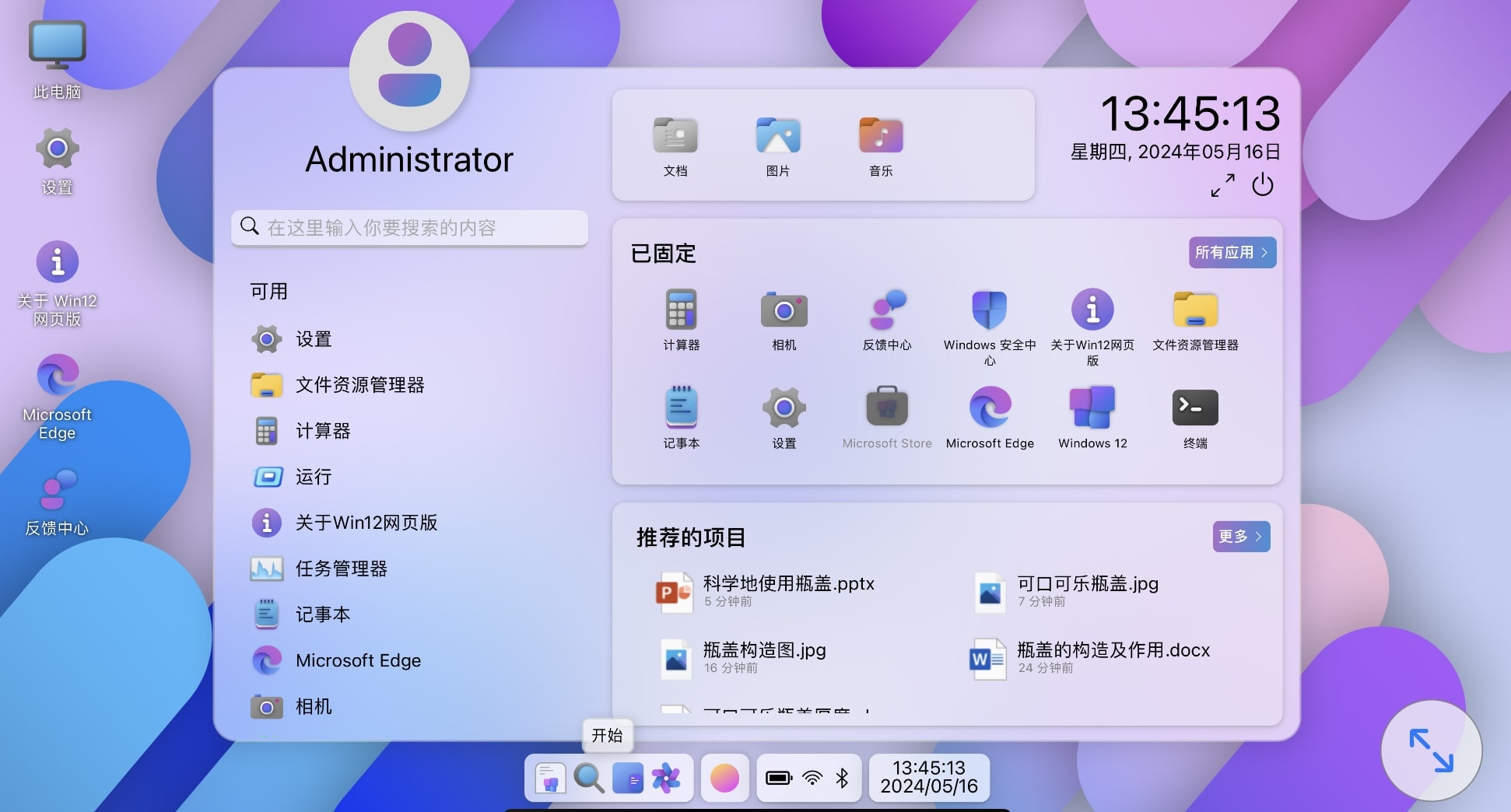This screenshot has height=812, width=1511.
Task: Launch pinned 计算器 calculator app
Action: click(x=682, y=320)
